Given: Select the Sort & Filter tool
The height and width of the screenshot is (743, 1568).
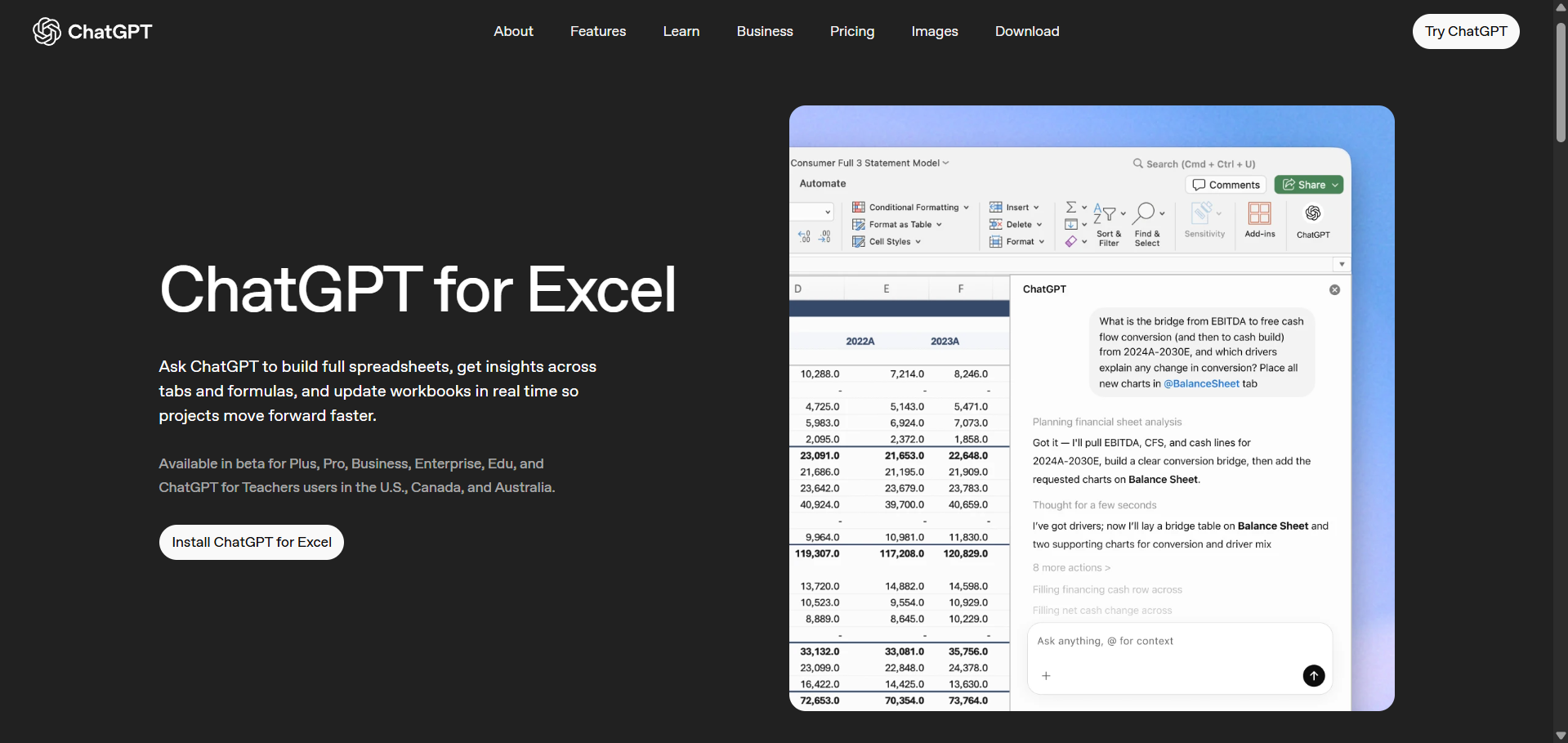Looking at the screenshot, I should tap(1108, 223).
